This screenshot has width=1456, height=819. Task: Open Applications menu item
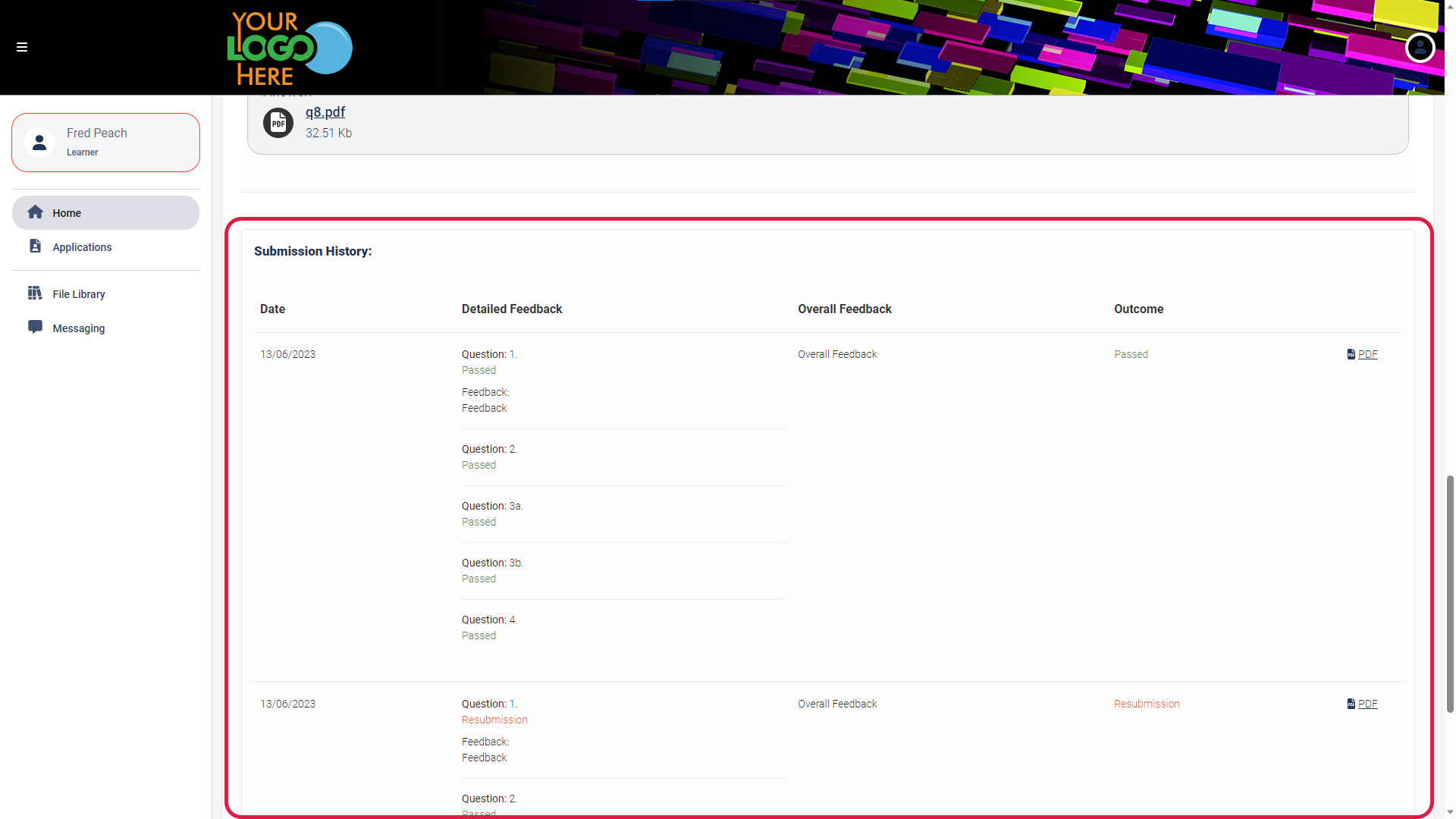click(x=82, y=247)
